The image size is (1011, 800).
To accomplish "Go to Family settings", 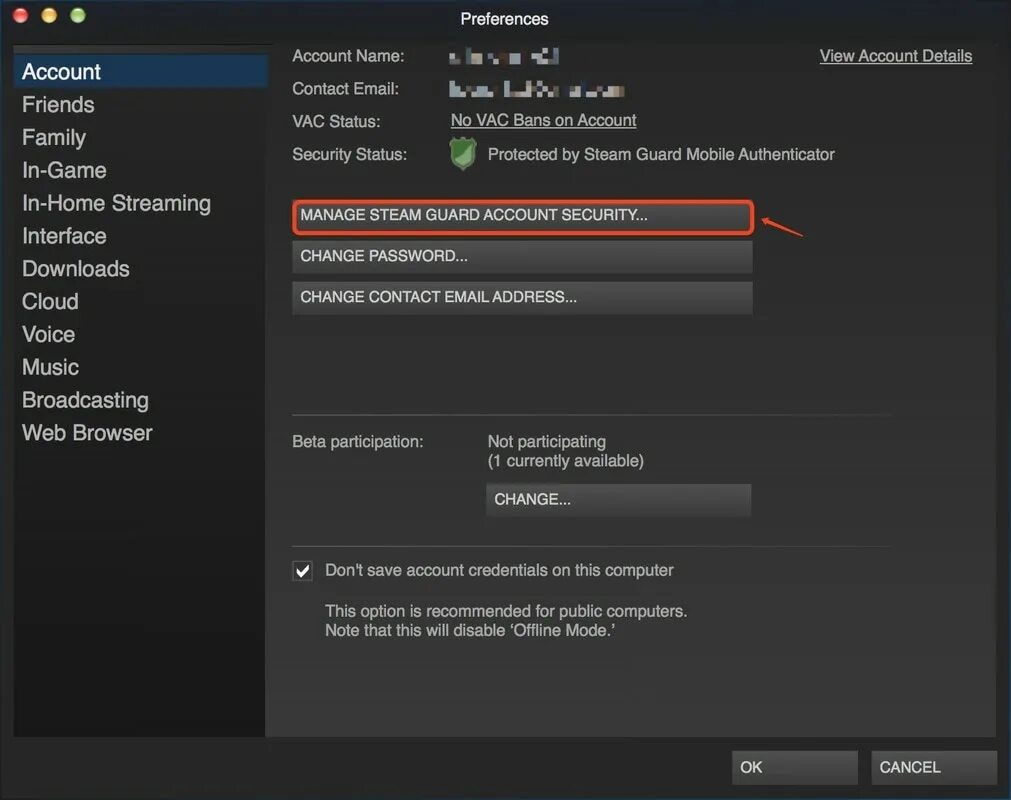I will coord(54,137).
